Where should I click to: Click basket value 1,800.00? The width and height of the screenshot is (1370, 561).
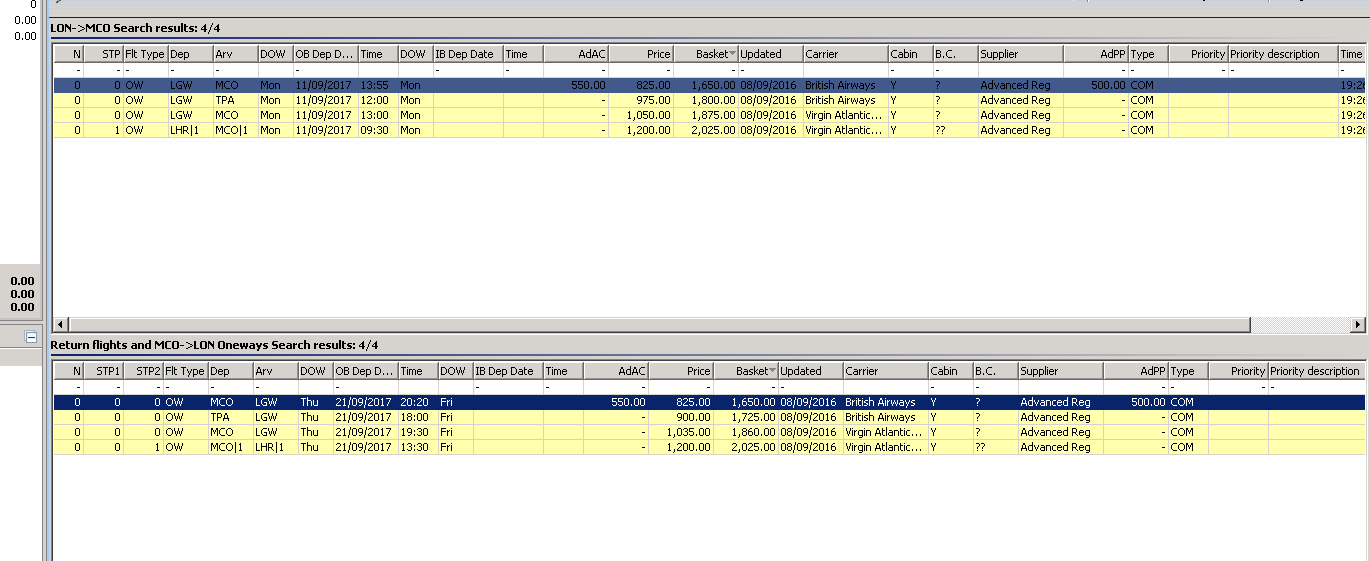pos(705,100)
